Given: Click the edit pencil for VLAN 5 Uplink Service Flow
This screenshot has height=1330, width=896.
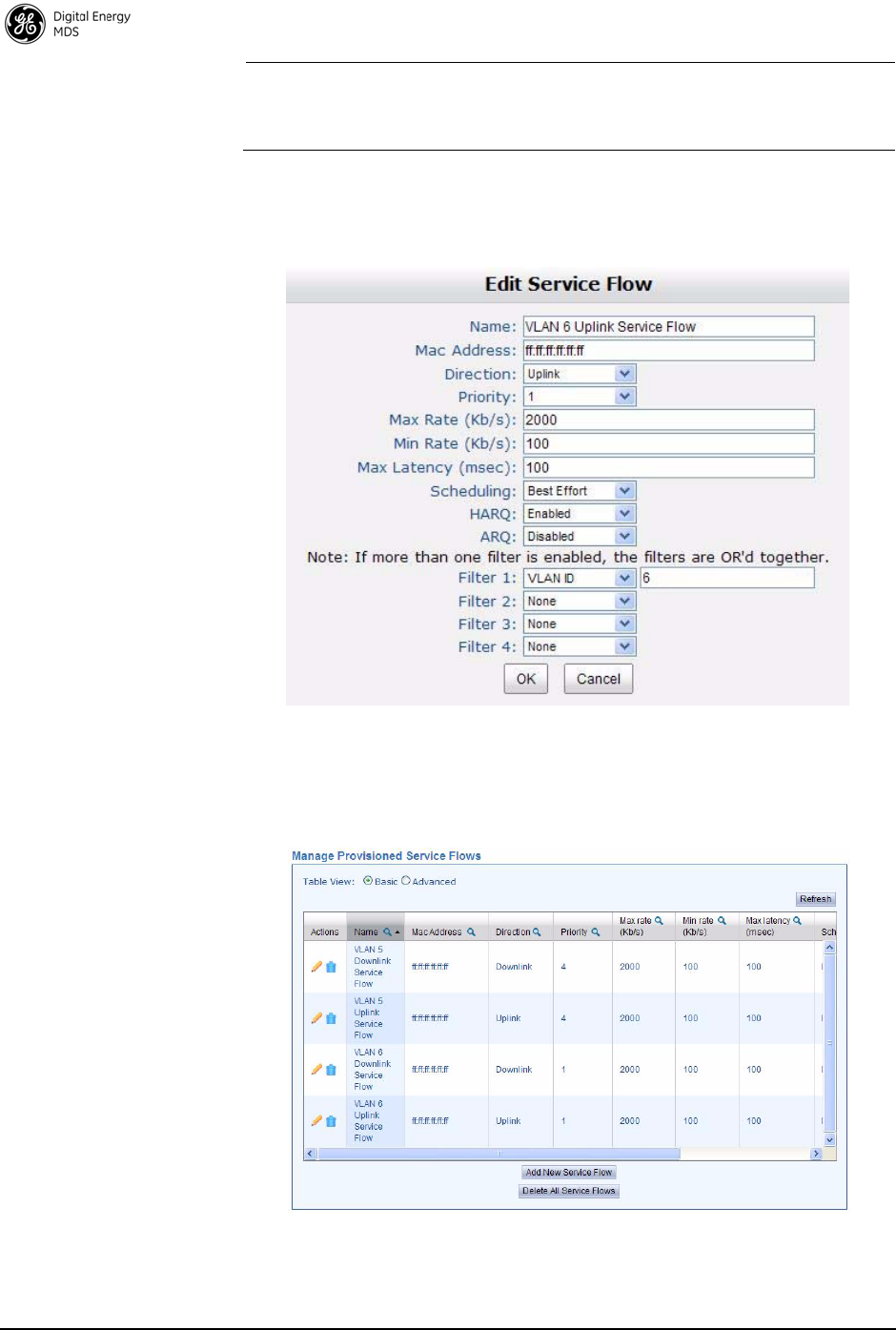Looking at the screenshot, I should [x=316, y=1017].
